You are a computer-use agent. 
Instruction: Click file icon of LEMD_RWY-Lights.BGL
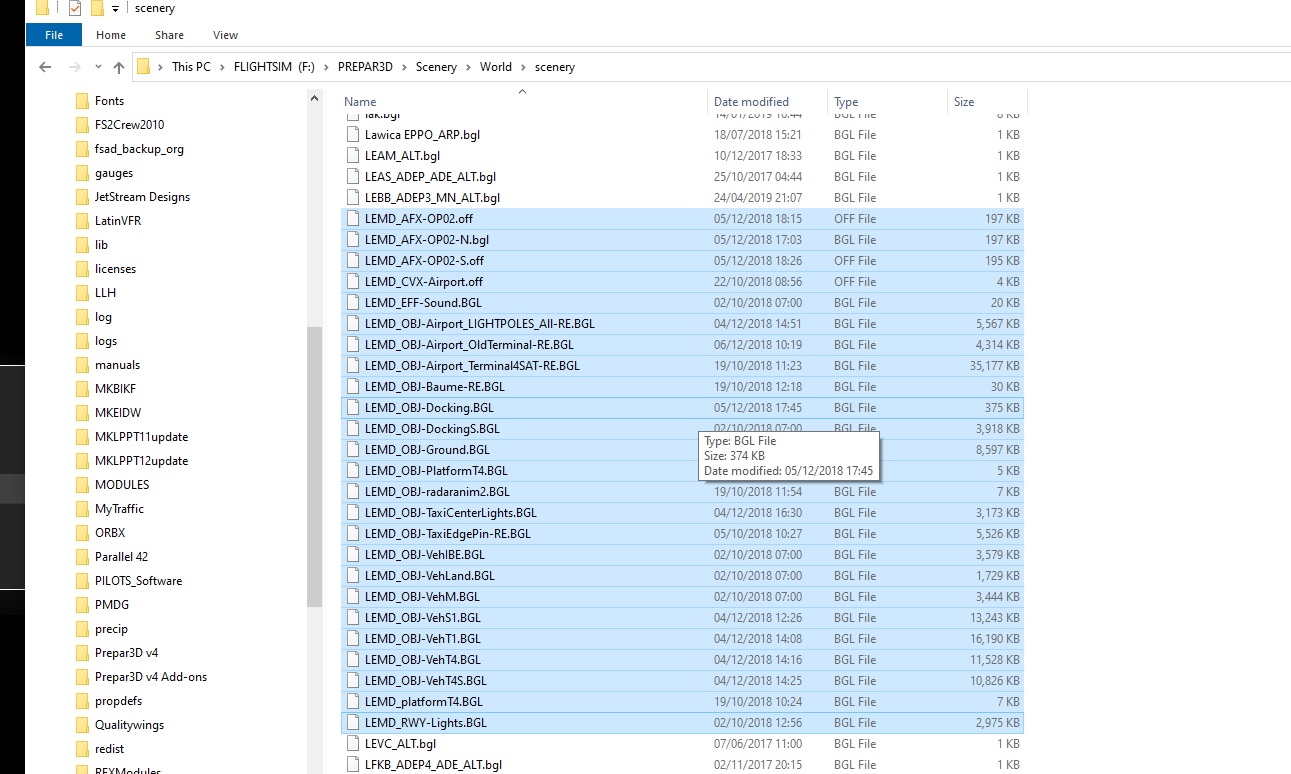click(352, 722)
